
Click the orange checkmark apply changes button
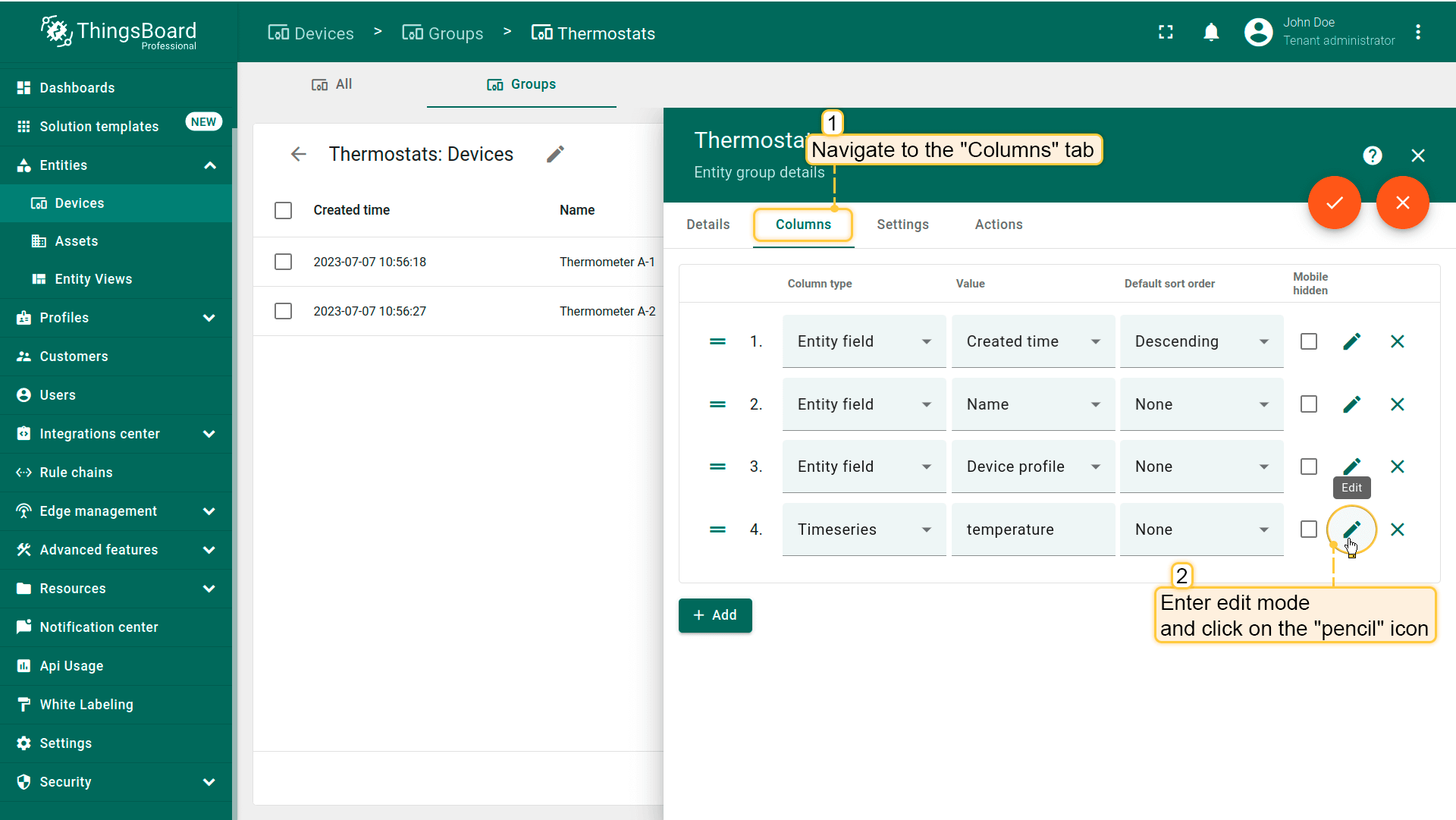(1334, 203)
